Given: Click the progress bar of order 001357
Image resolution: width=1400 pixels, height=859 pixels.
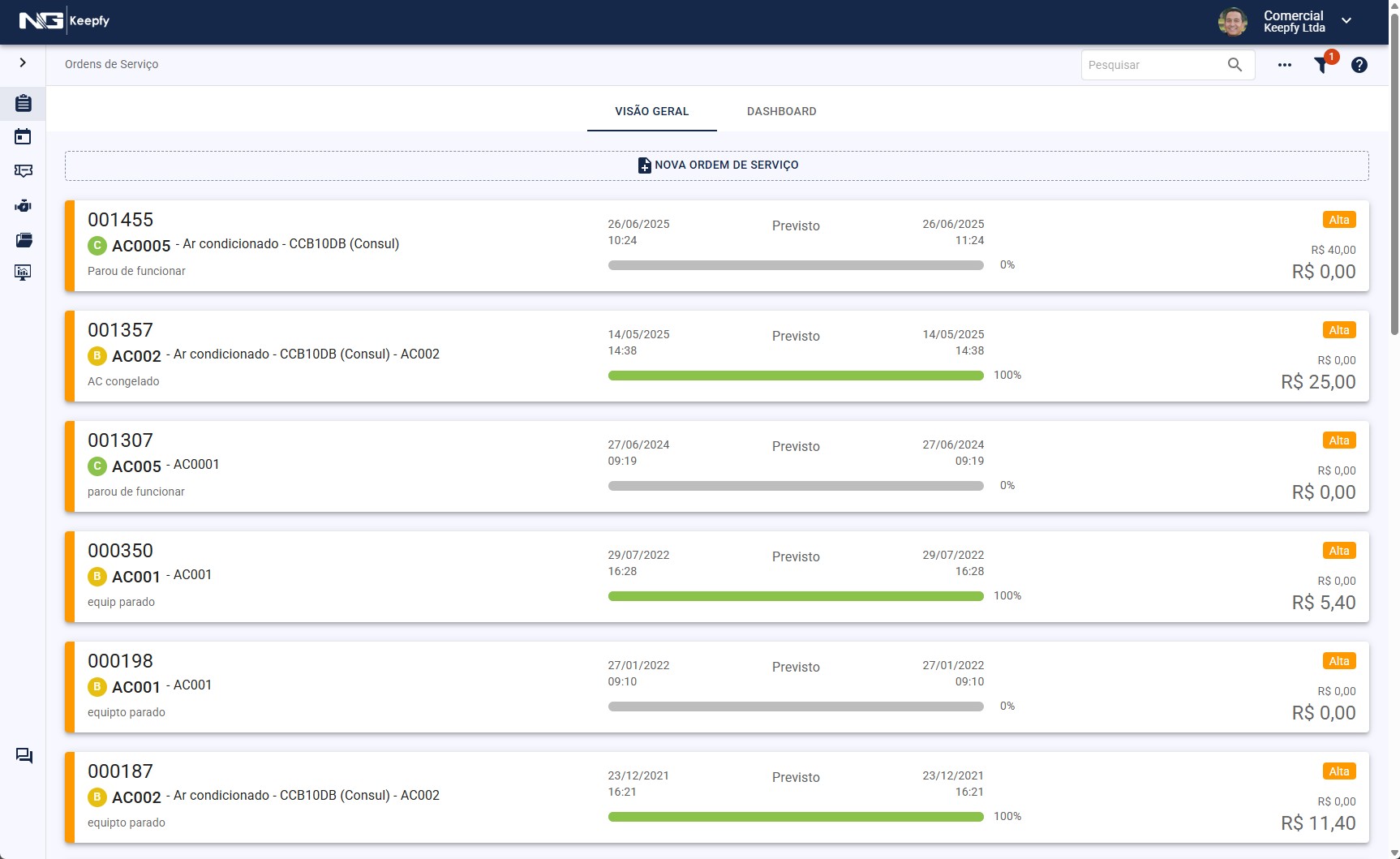Looking at the screenshot, I should pos(795,376).
